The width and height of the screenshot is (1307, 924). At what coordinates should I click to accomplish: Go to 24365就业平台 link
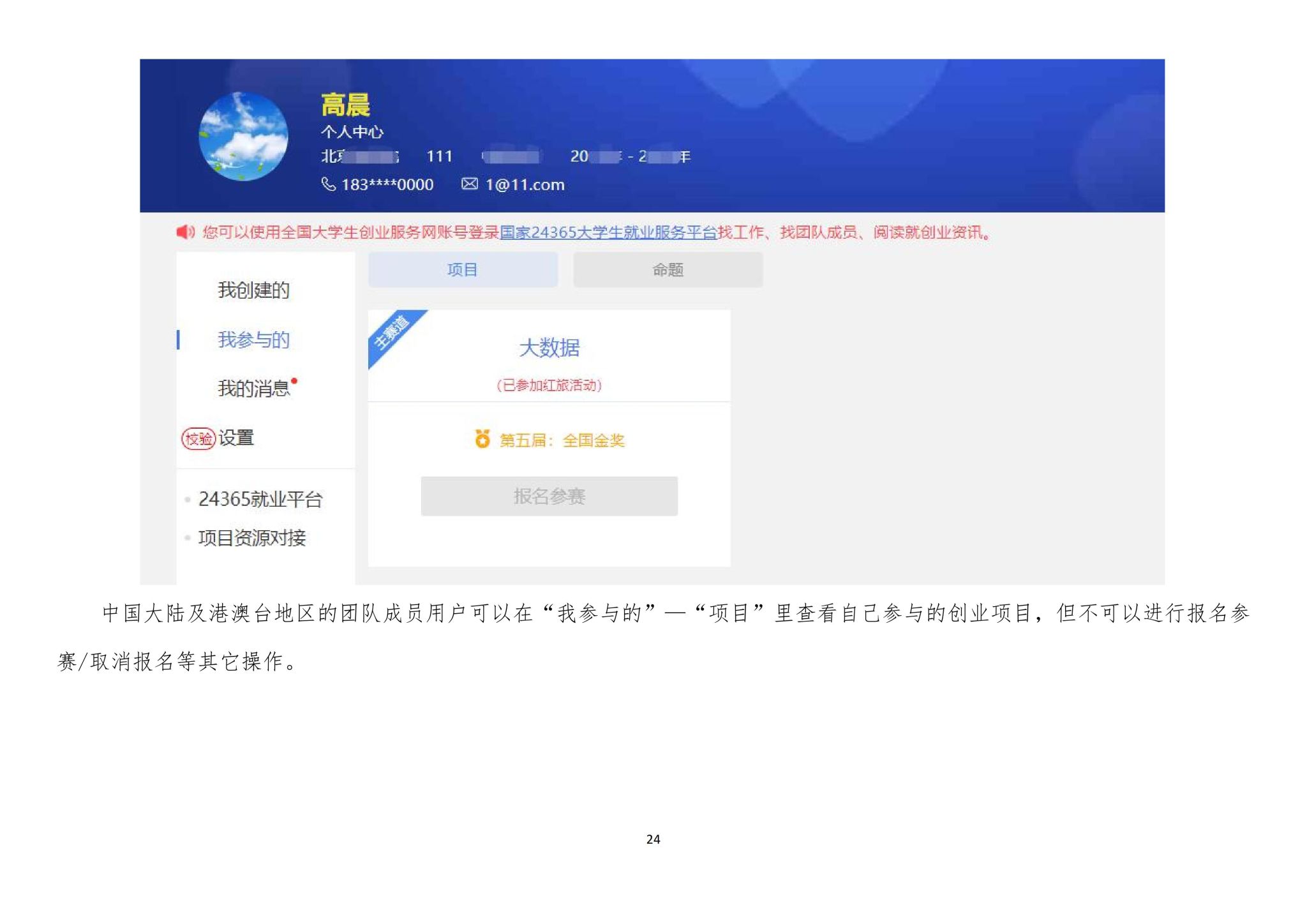(260, 499)
